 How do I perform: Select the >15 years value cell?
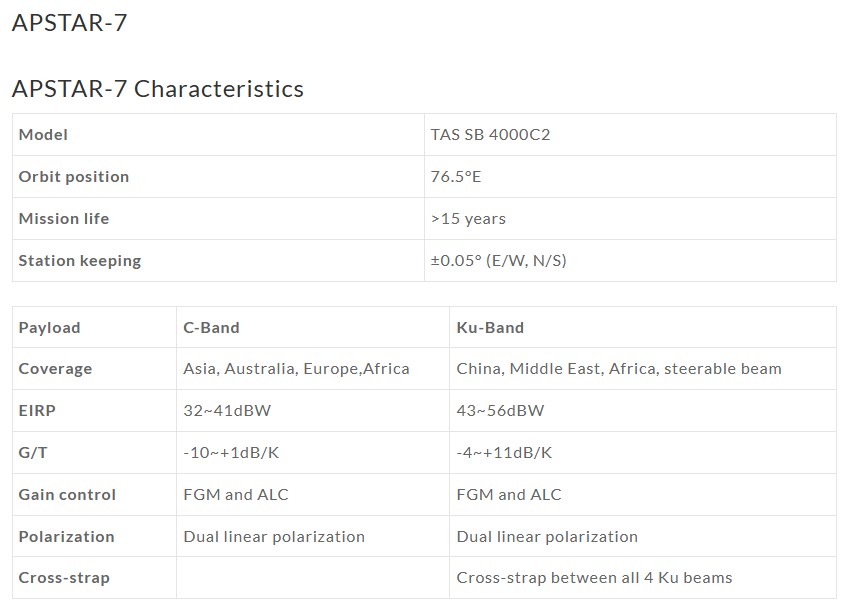(630, 219)
